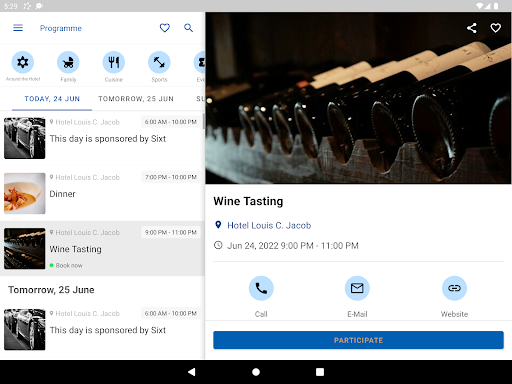The height and width of the screenshot is (384, 512).
Task: Tap Android home navigation button
Action: [x=256, y=372]
